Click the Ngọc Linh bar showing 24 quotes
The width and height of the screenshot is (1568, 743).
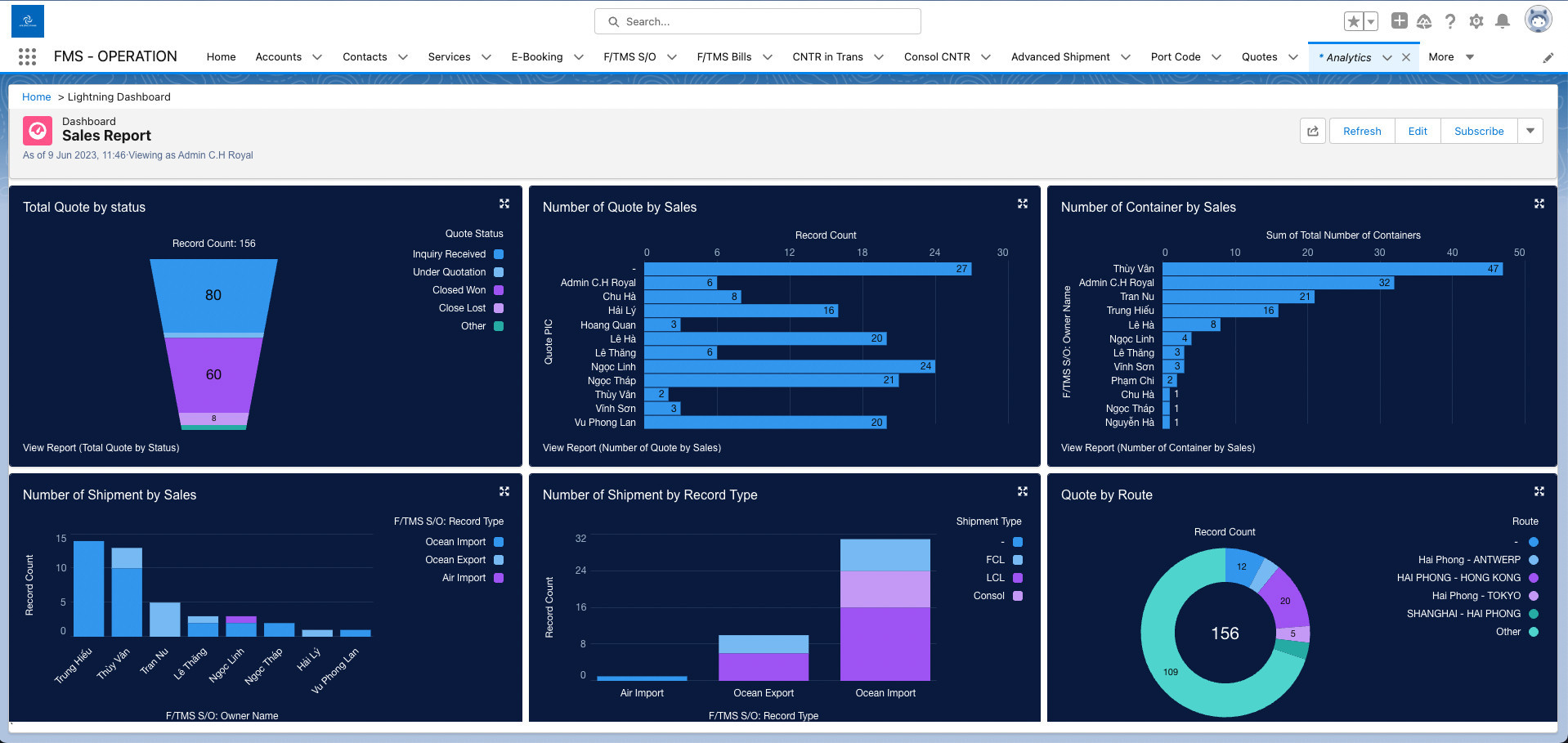[x=790, y=366]
